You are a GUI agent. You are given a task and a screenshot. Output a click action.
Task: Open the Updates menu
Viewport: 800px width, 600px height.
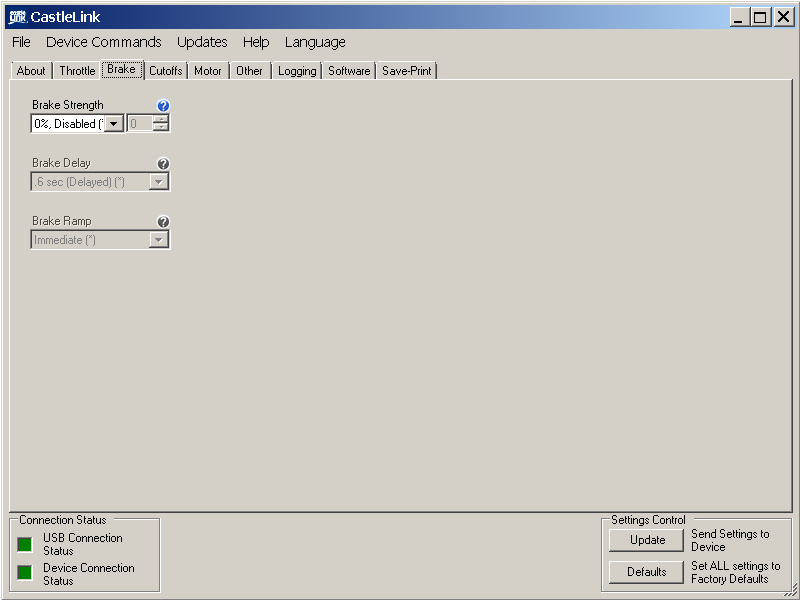202,42
